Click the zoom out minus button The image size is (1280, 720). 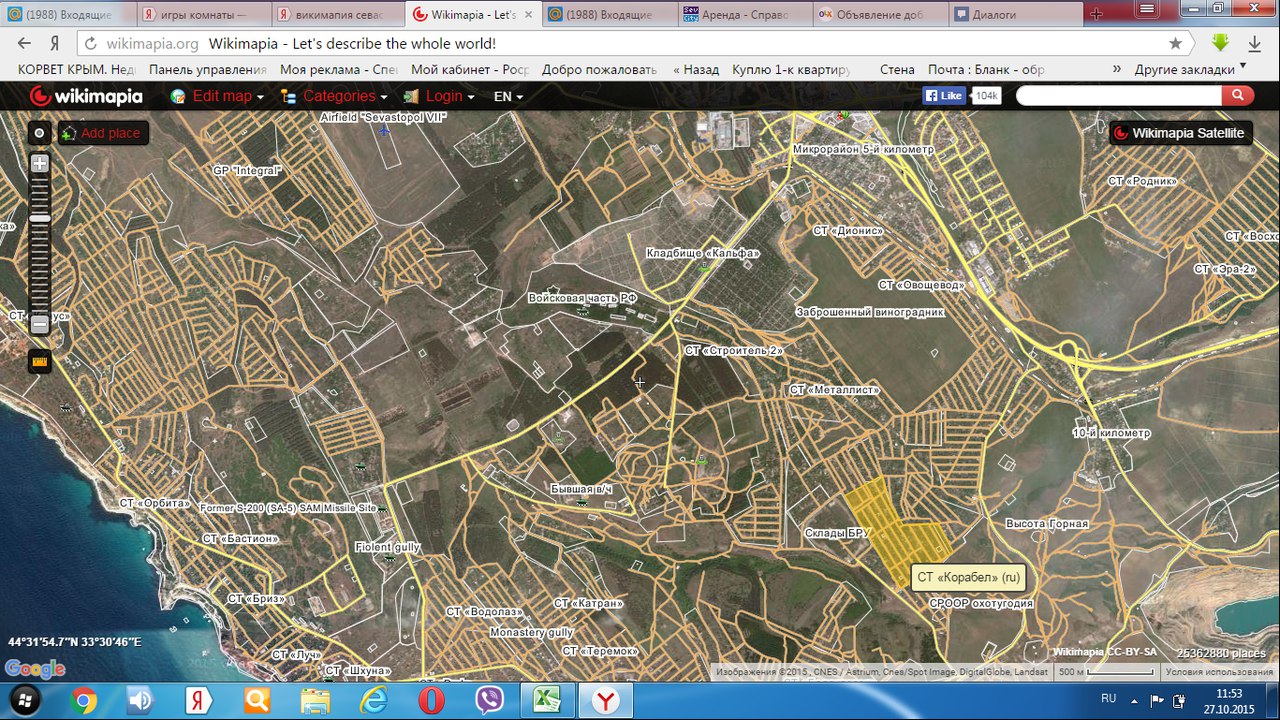coord(40,325)
